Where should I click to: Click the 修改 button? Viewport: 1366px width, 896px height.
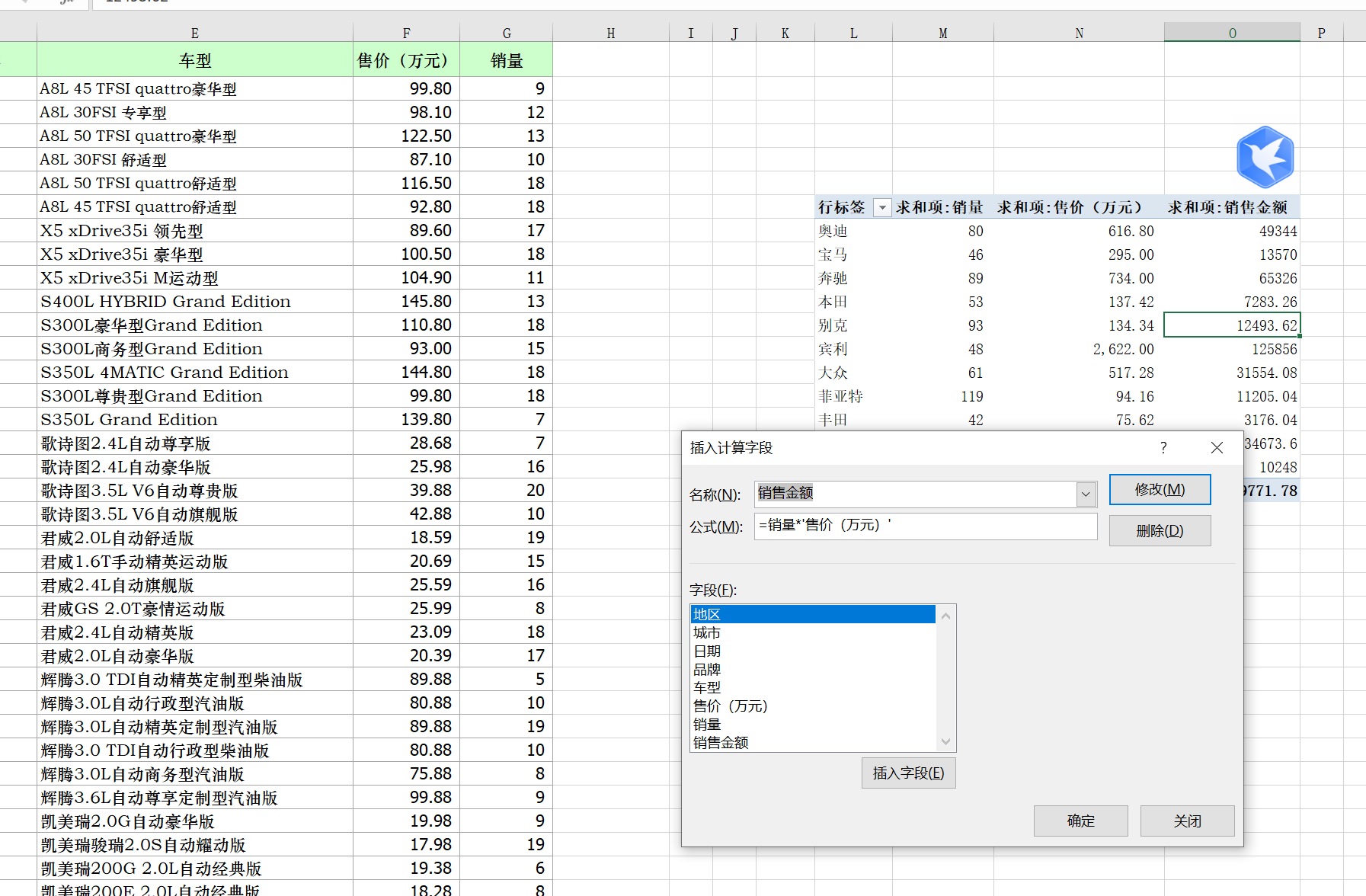[x=1160, y=490]
